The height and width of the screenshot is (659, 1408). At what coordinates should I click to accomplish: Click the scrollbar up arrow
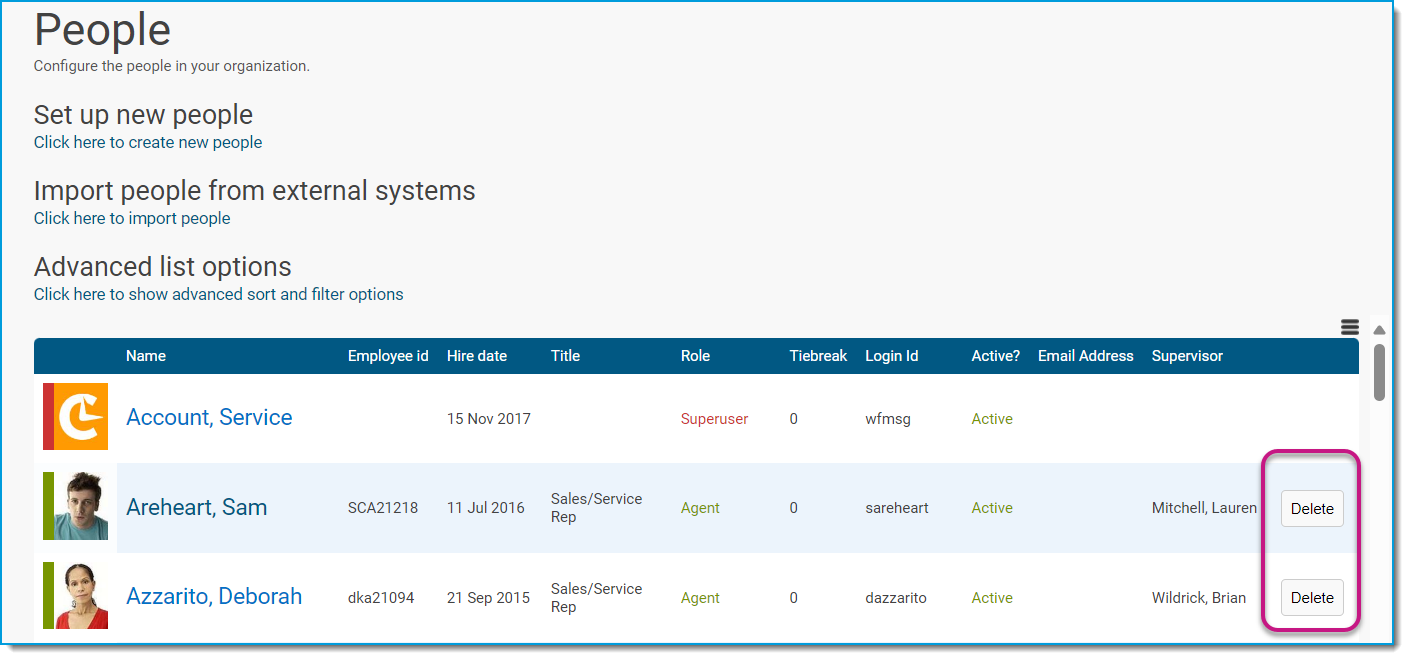tap(1379, 330)
